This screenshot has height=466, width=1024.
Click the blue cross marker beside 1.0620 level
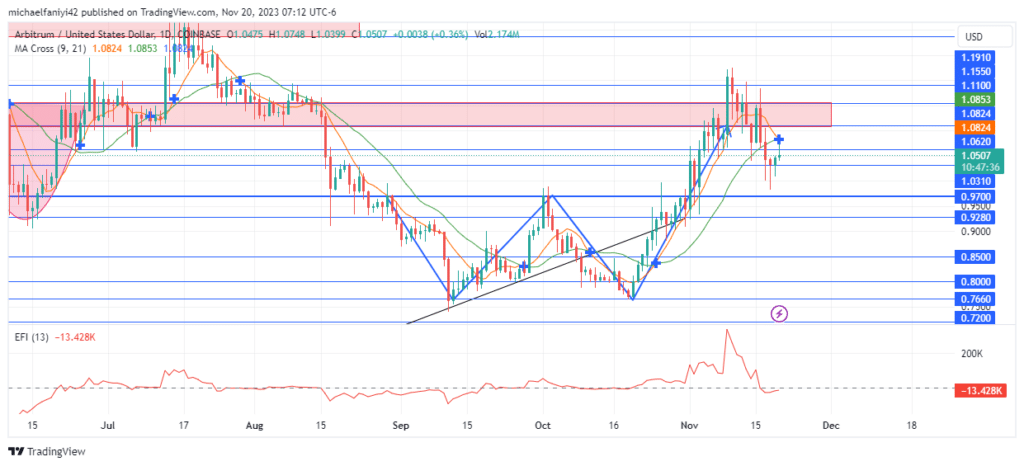pos(779,139)
